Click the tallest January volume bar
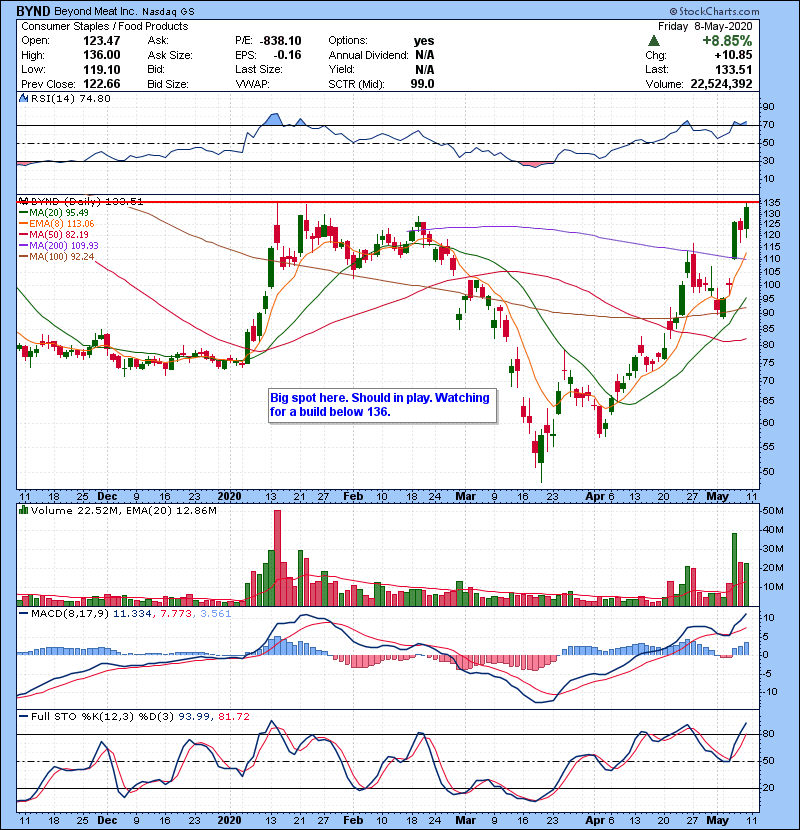Image resolution: width=800 pixels, height=830 pixels. click(277, 558)
